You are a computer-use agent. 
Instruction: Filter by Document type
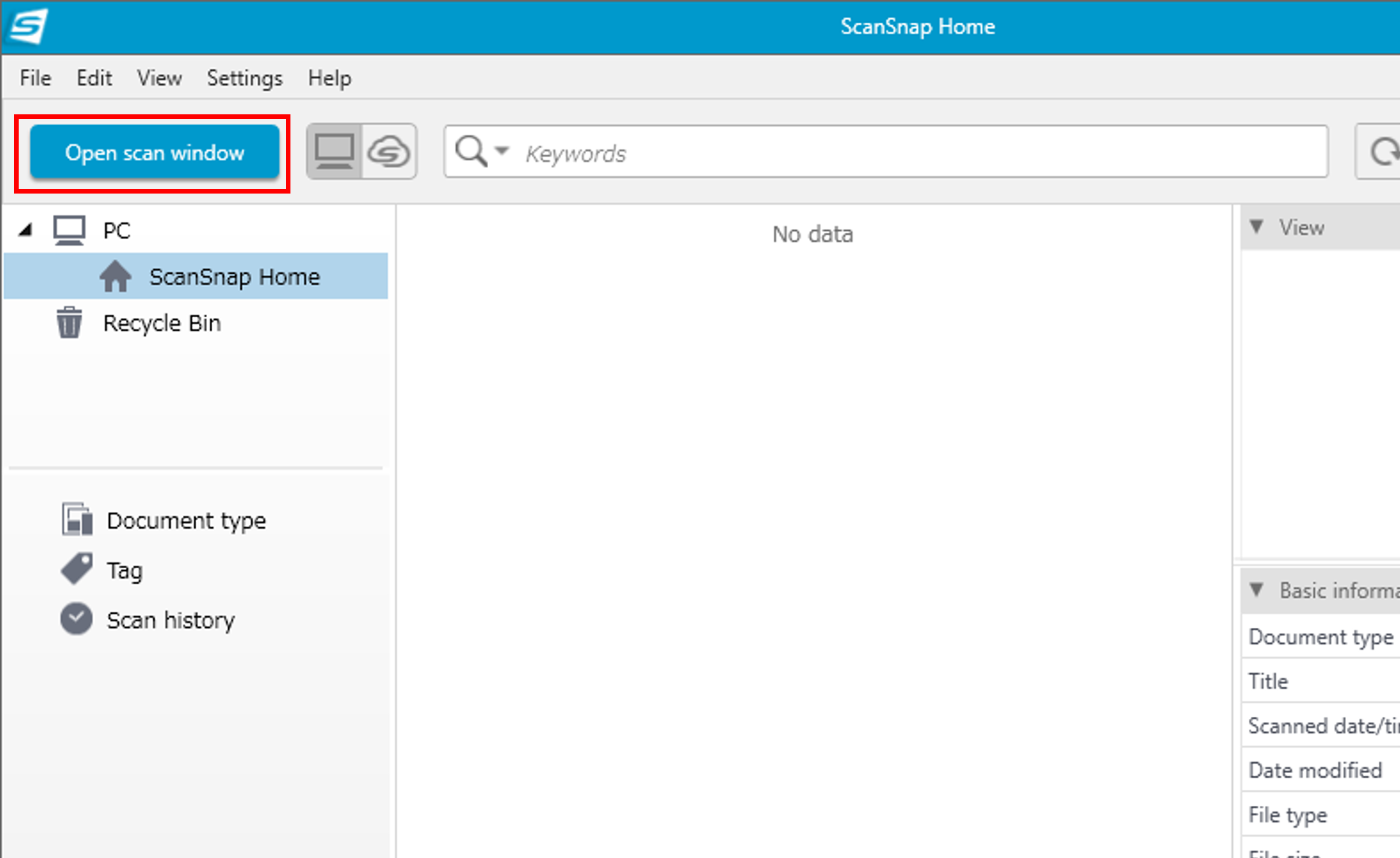point(186,521)
